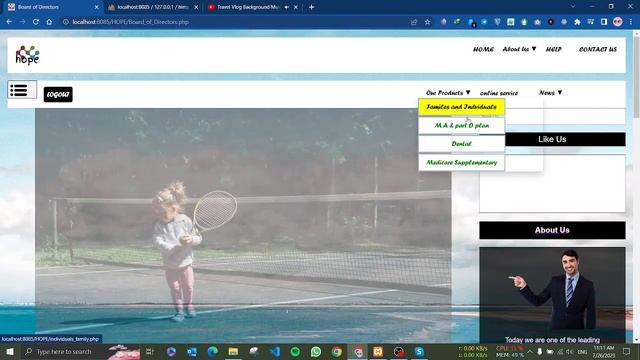Close the Board of Directors tab

97,7
